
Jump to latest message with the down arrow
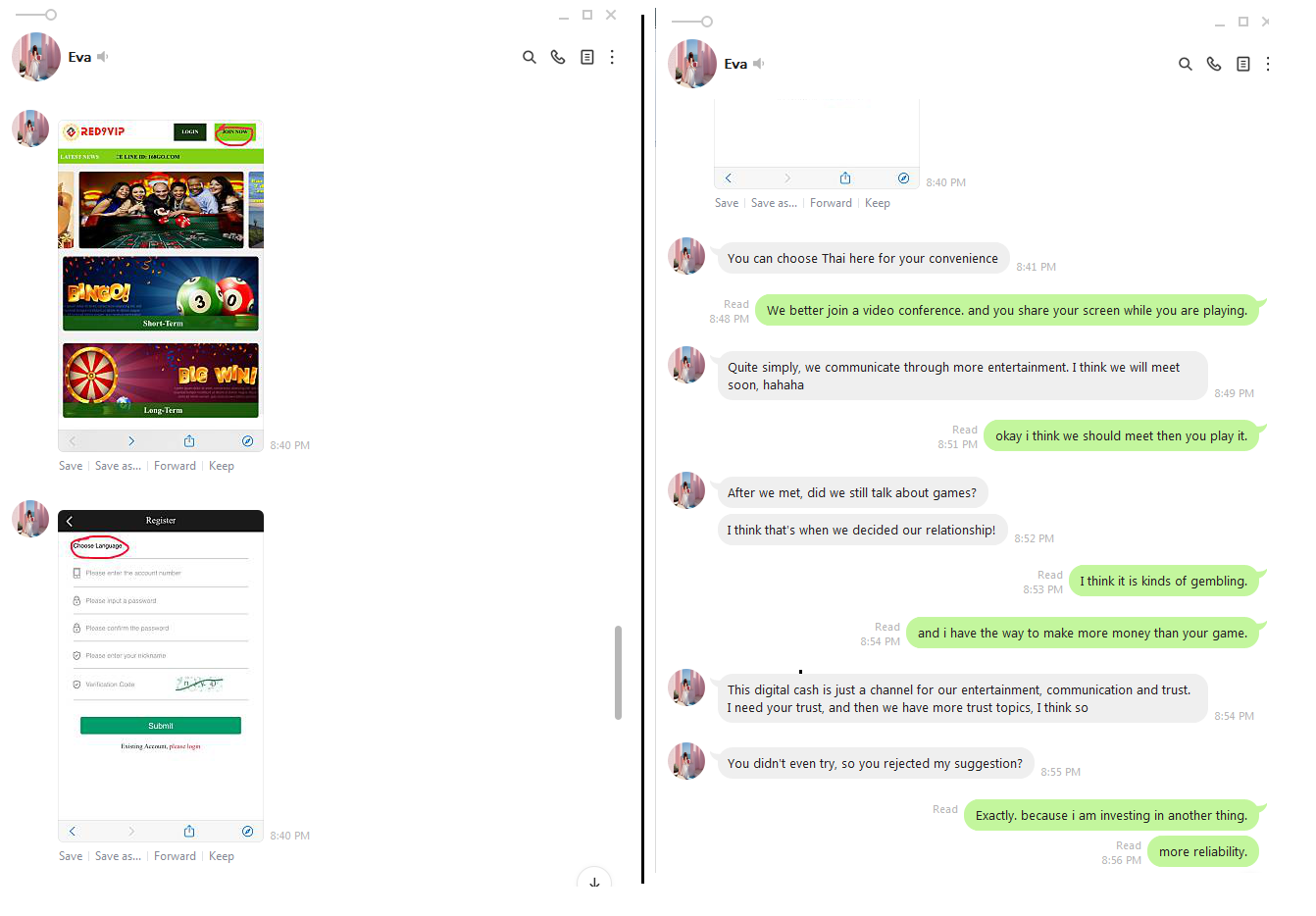594,880
